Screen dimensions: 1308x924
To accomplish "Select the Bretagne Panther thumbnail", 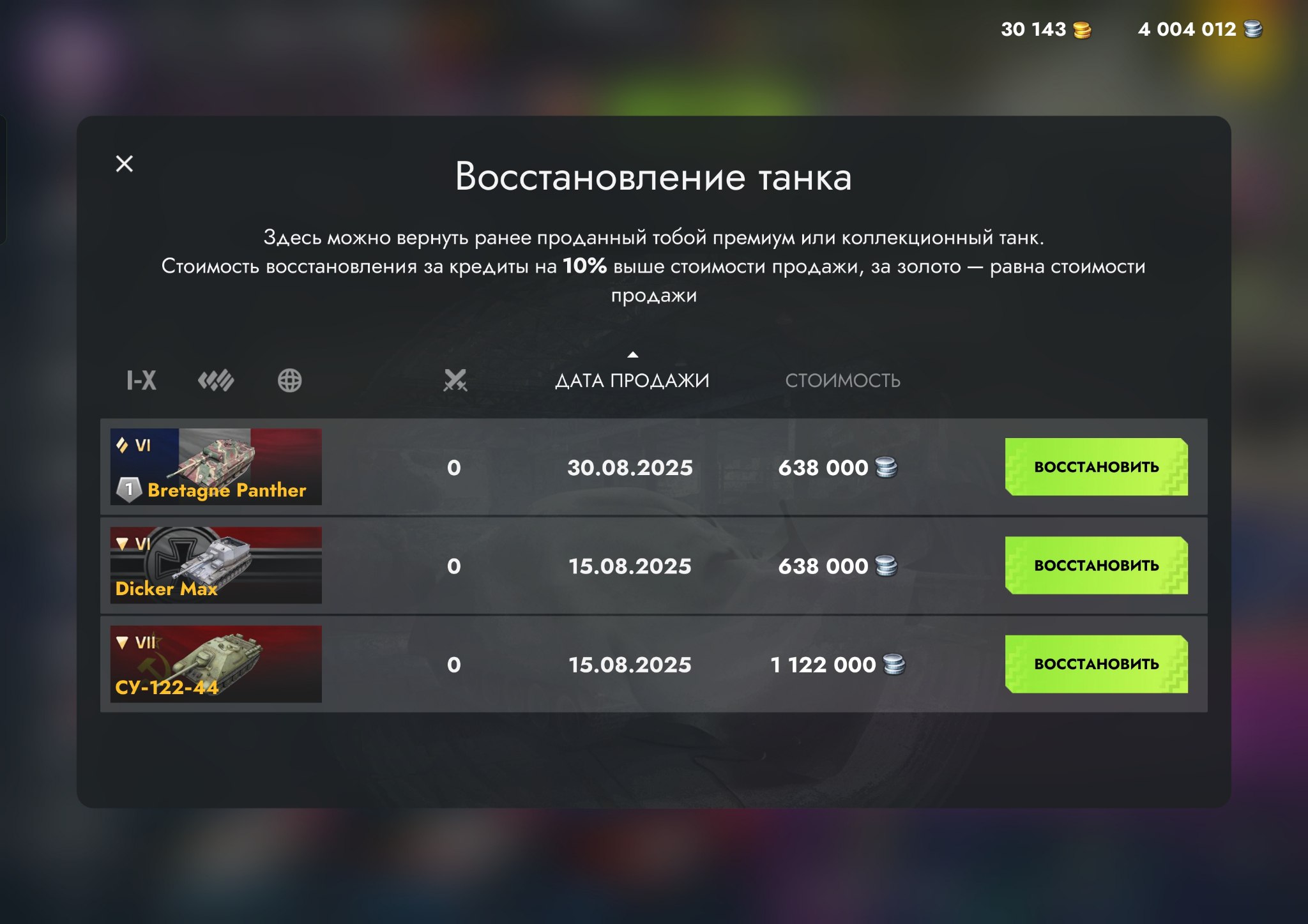I will point(216,467).
